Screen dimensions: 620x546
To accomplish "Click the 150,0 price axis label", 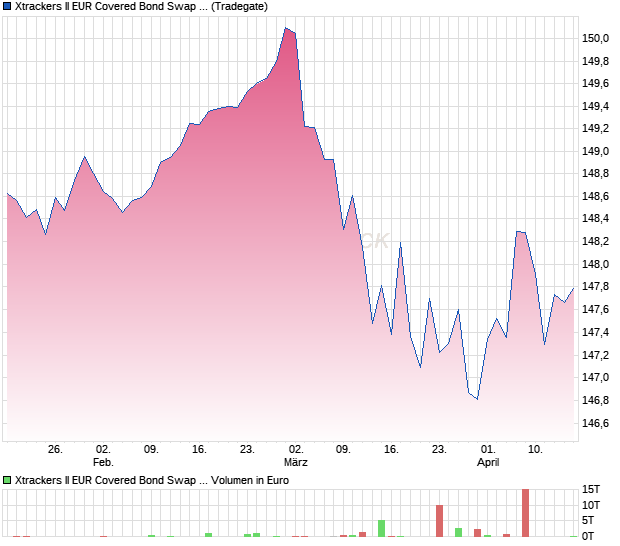I will pos(595,39).
